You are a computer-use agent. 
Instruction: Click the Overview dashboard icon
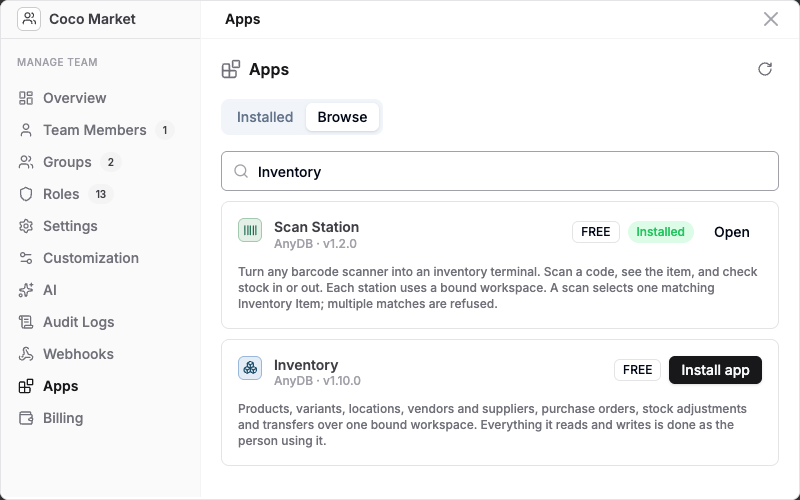(x=26, y=98)
